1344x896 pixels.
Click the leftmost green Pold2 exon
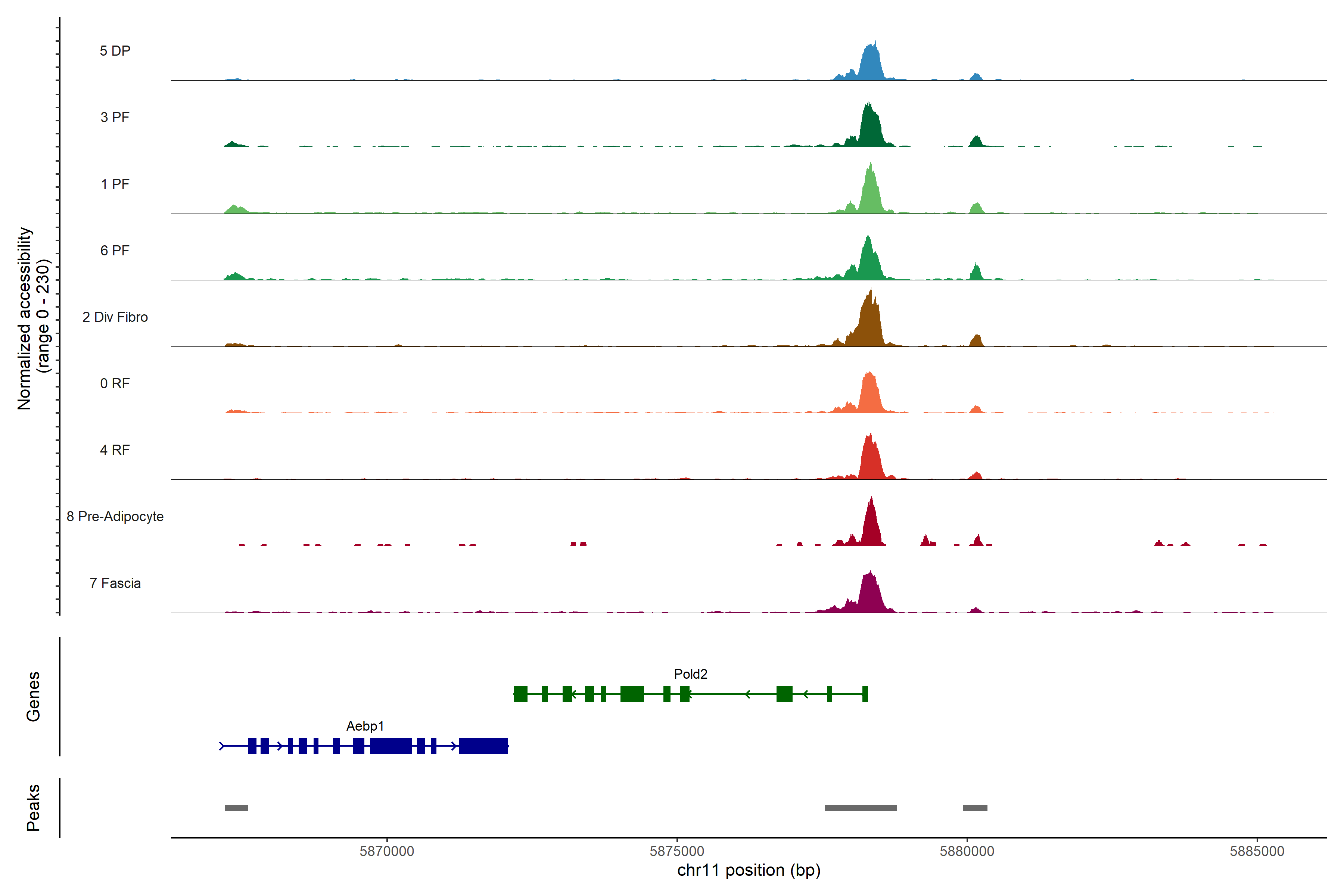[520, 694]
